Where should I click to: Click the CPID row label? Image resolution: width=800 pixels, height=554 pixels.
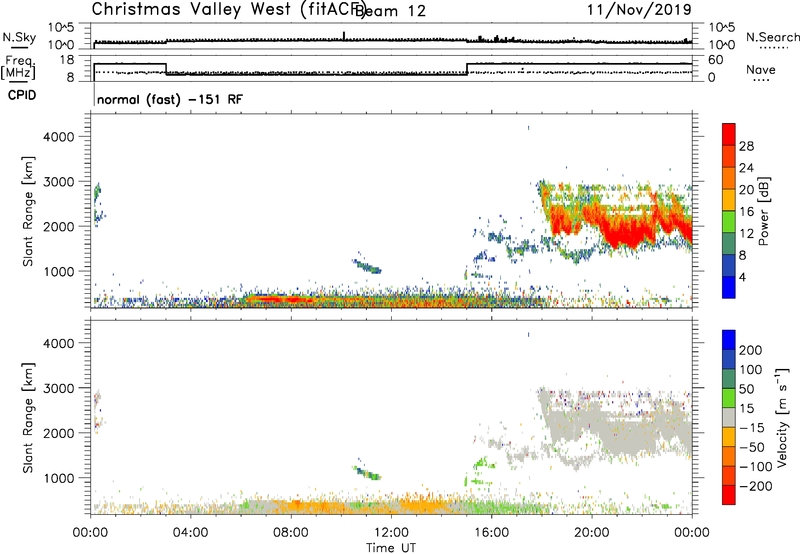[x=22, y=95]
